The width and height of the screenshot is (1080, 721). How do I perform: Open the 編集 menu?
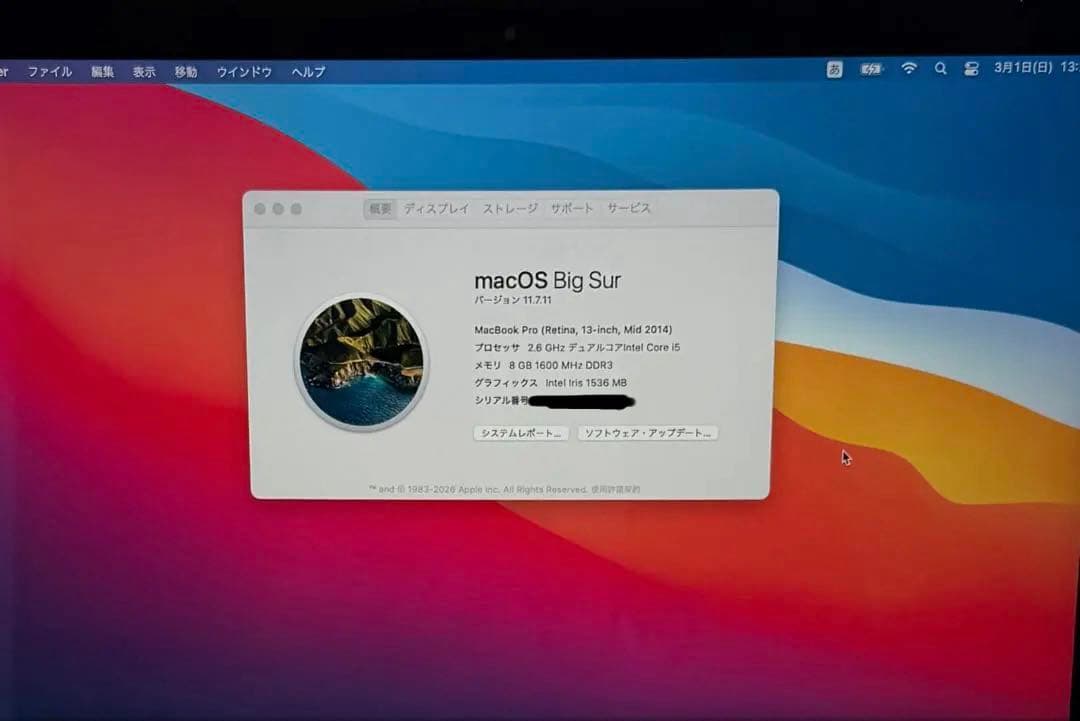point(103,72)
